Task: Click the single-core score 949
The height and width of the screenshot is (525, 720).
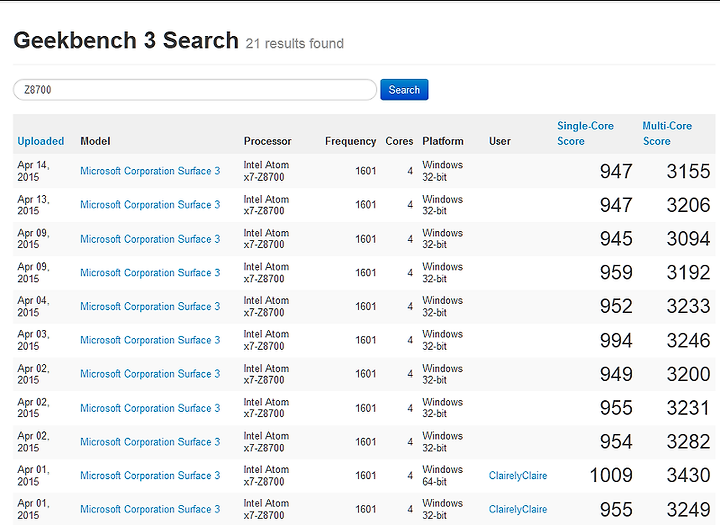Action: (x=616, y=374)
